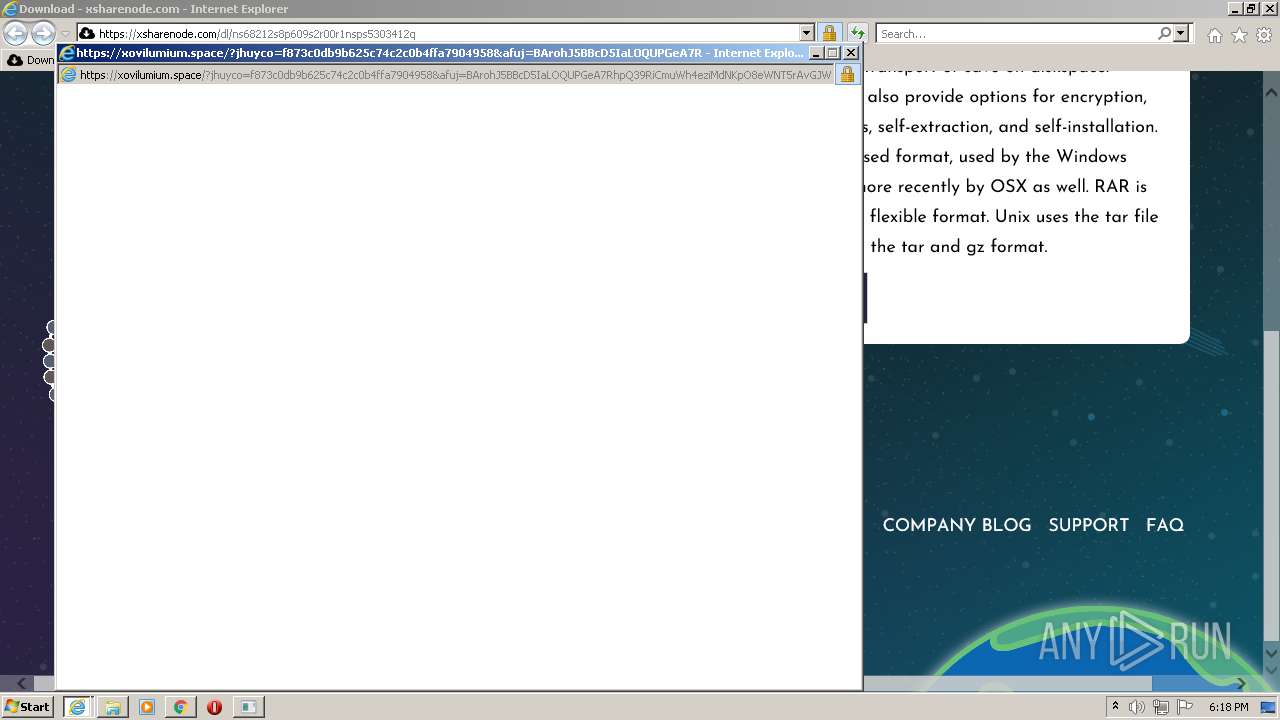Click the Show desktop tray button

[x=1269, y=707]
